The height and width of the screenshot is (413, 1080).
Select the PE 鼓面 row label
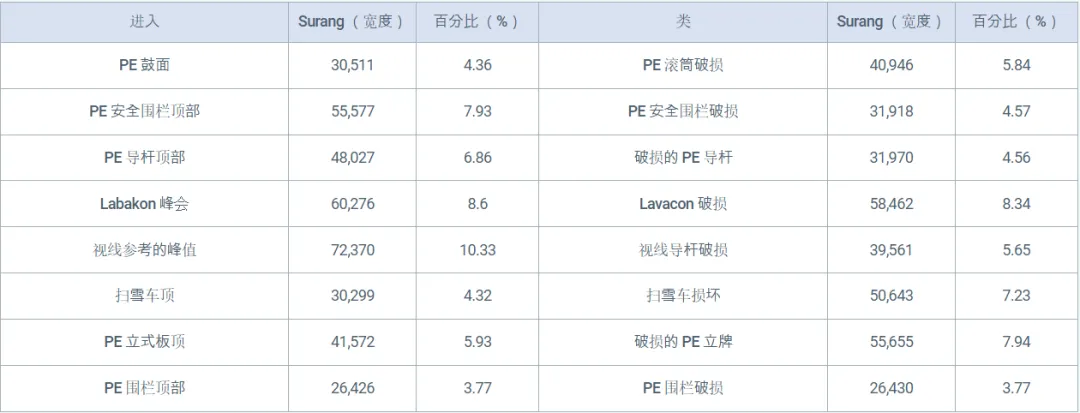point(144,65)
